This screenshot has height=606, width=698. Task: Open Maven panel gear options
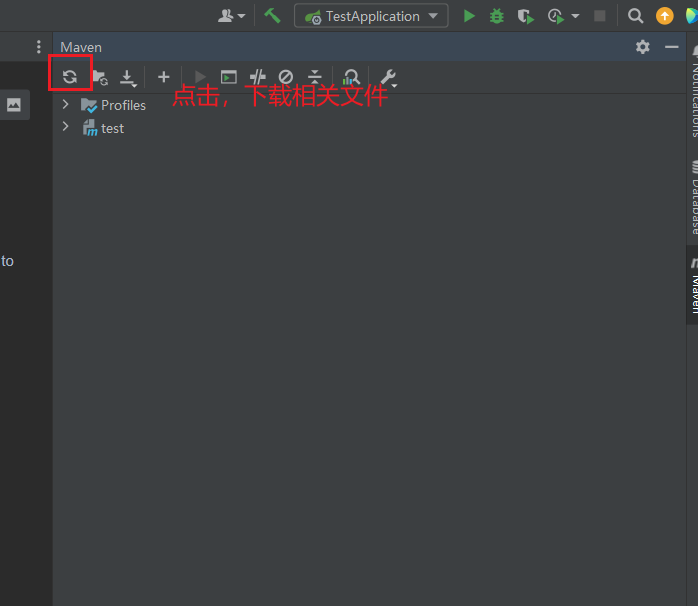click(642, 47)
